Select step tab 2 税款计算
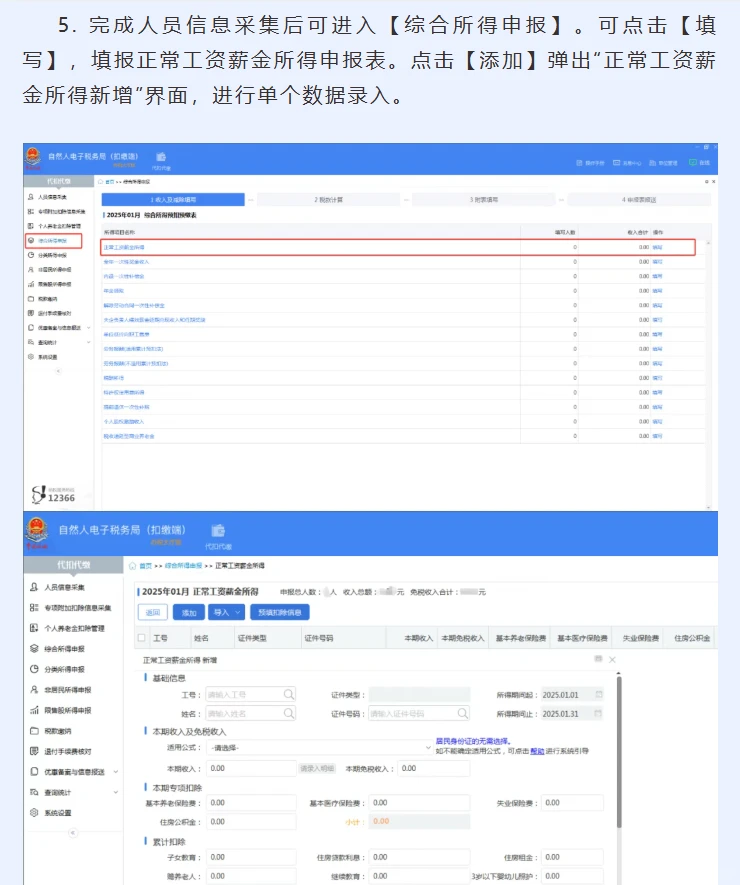Viewport: 740px width, 885px height. coord(329,200)
